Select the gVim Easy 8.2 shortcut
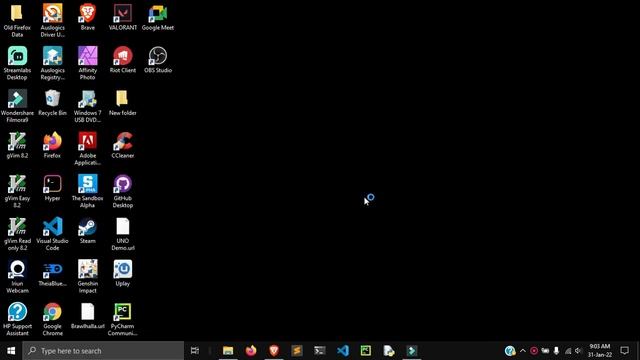Image resolution: width=640 pixels, height=360 pixels. pos(17,191)
